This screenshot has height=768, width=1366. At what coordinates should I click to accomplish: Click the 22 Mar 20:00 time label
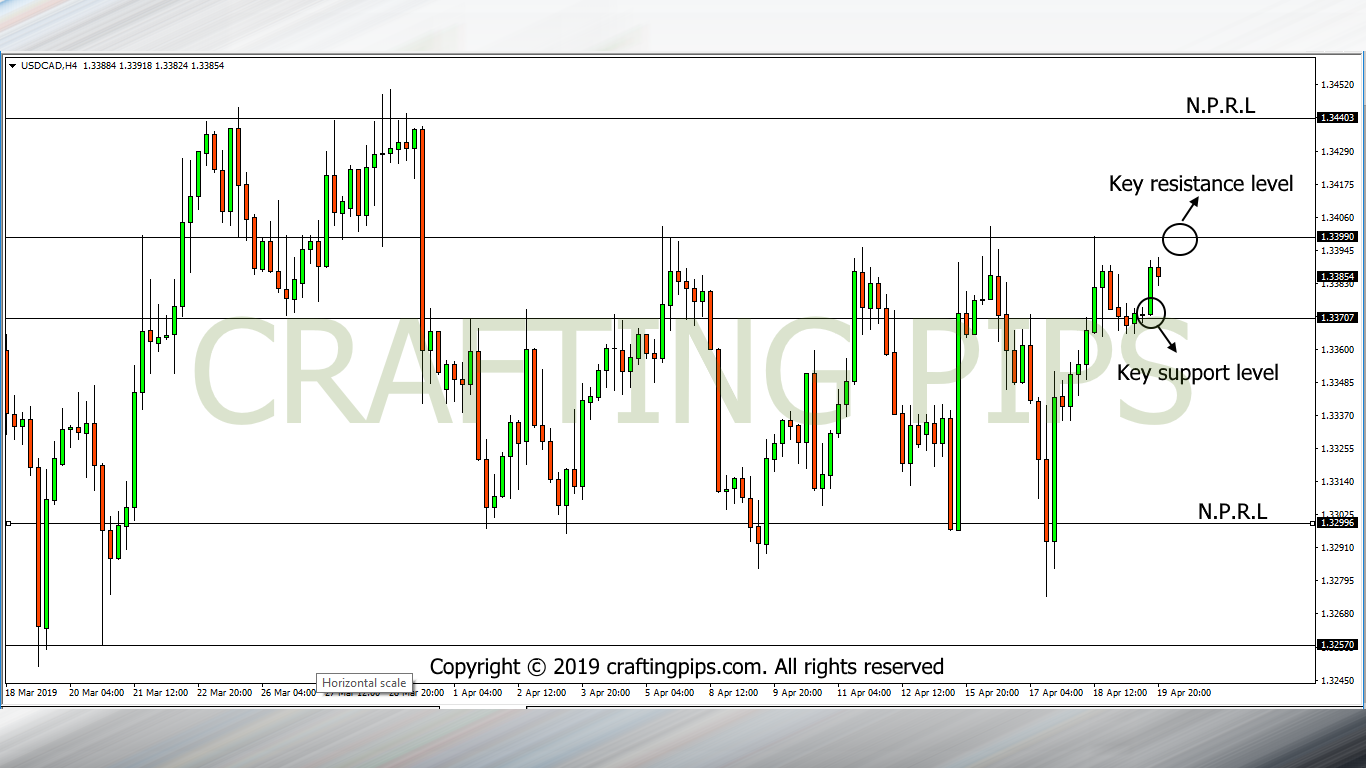click(x=225, y=692)
